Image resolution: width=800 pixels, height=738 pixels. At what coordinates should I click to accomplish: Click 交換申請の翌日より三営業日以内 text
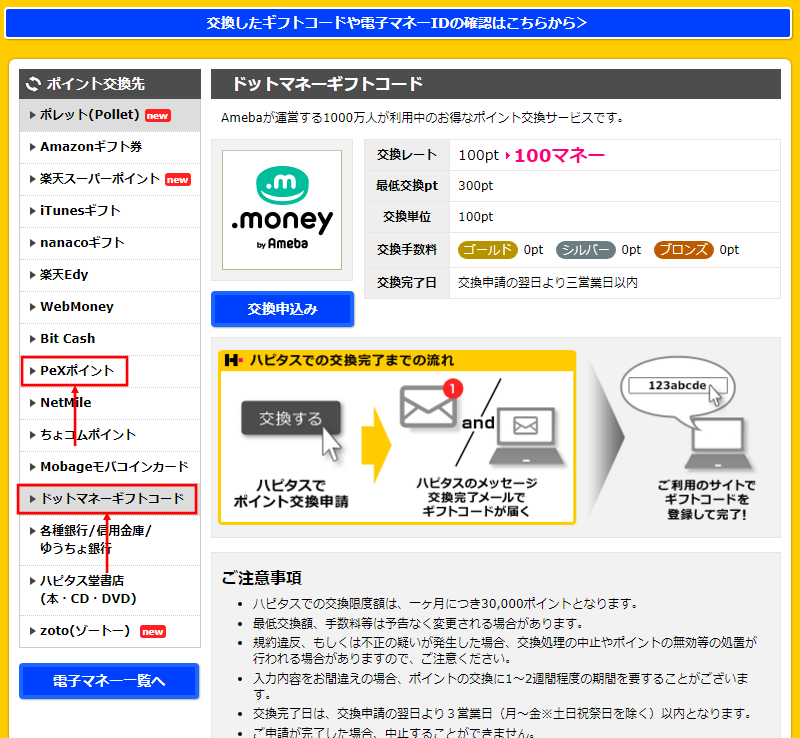click(x=548, y=282)
